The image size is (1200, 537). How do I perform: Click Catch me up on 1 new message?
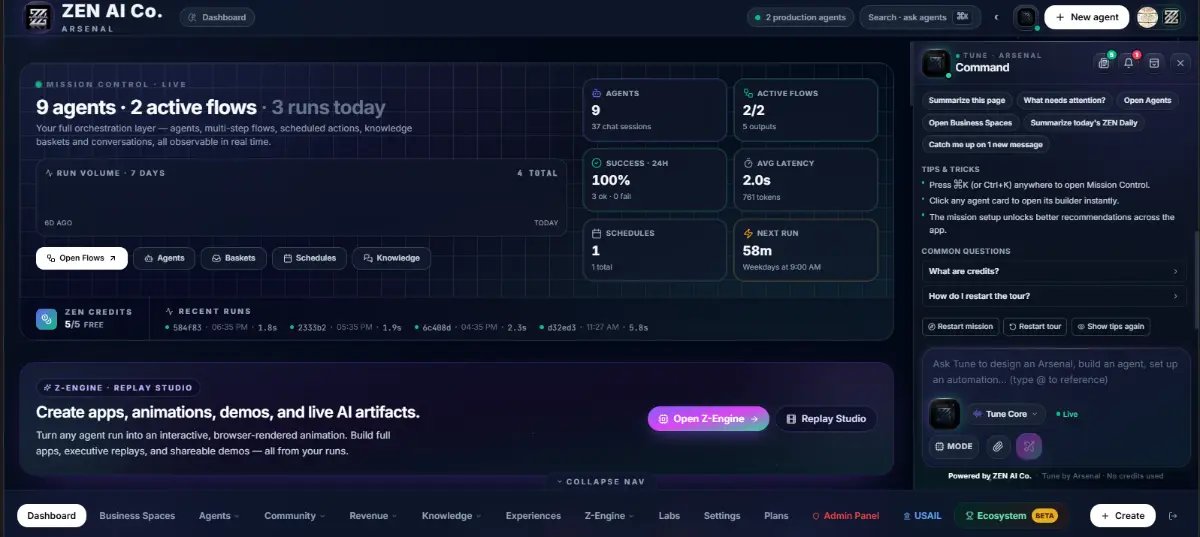(x=985, y=144)
